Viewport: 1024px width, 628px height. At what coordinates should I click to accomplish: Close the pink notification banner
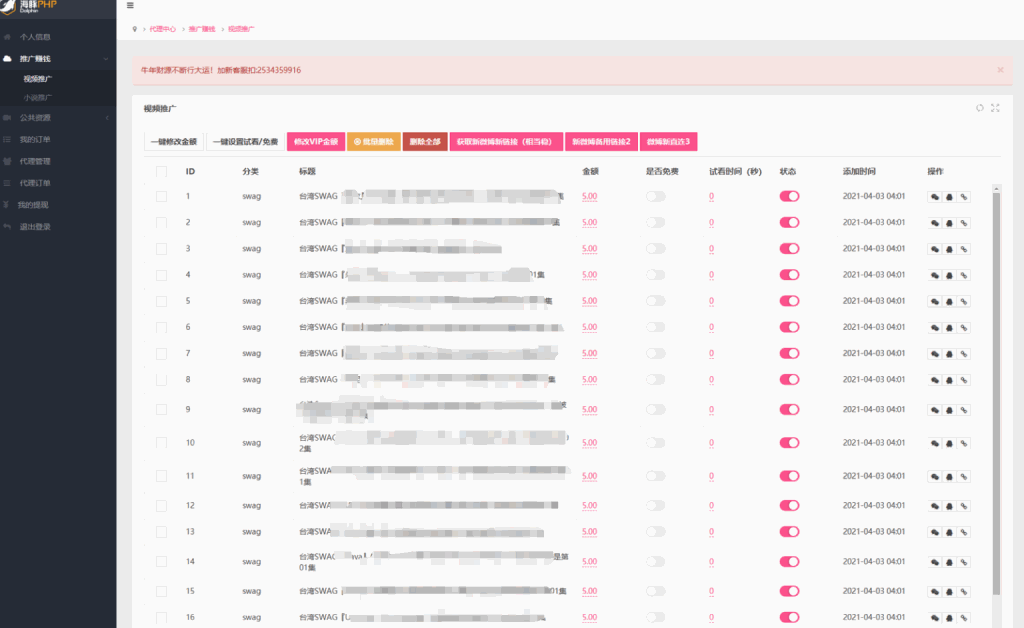click(1000, 70)
